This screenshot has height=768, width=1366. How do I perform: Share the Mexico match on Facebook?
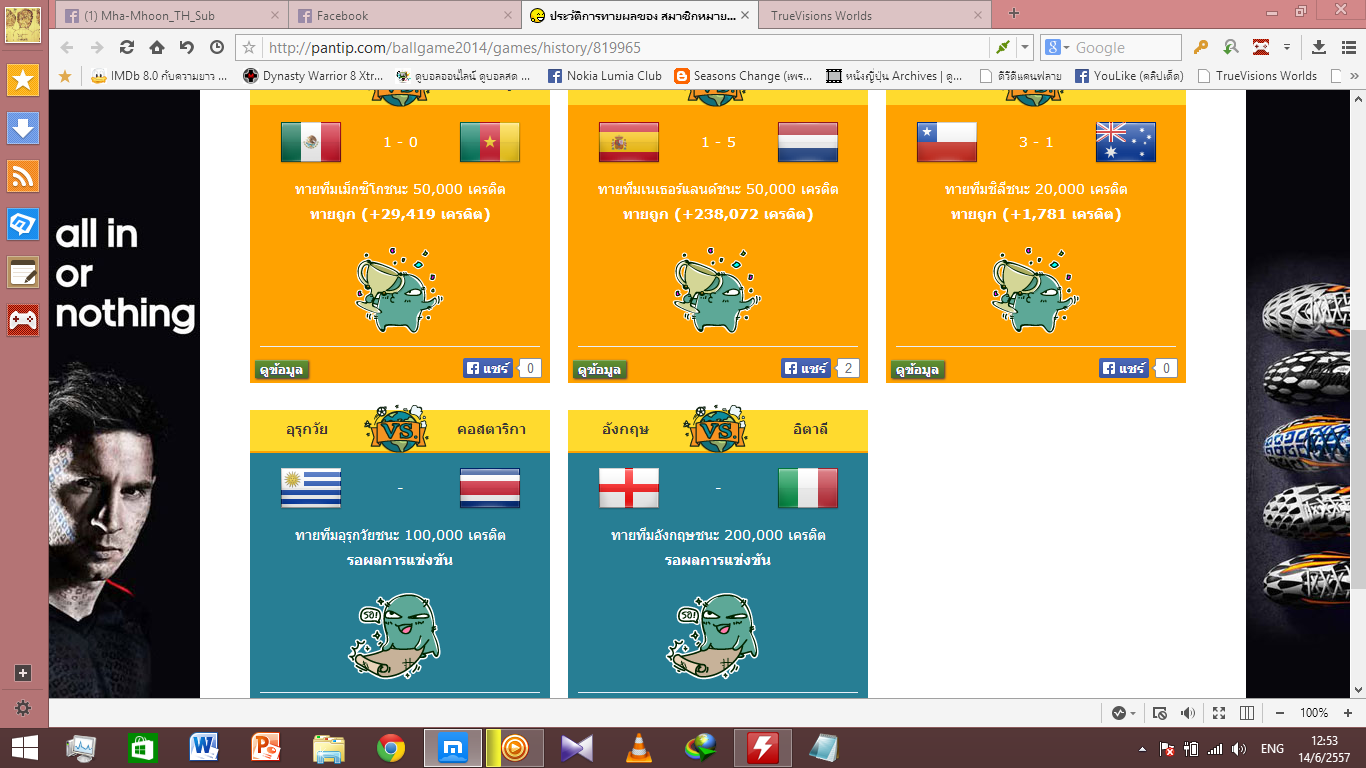pos(488,368)
